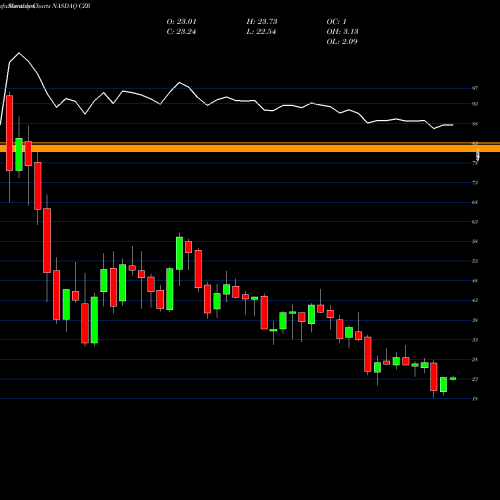Click the 93 price axis label
The width and height of the screenshot is (500, 500).
coord(475,104)
